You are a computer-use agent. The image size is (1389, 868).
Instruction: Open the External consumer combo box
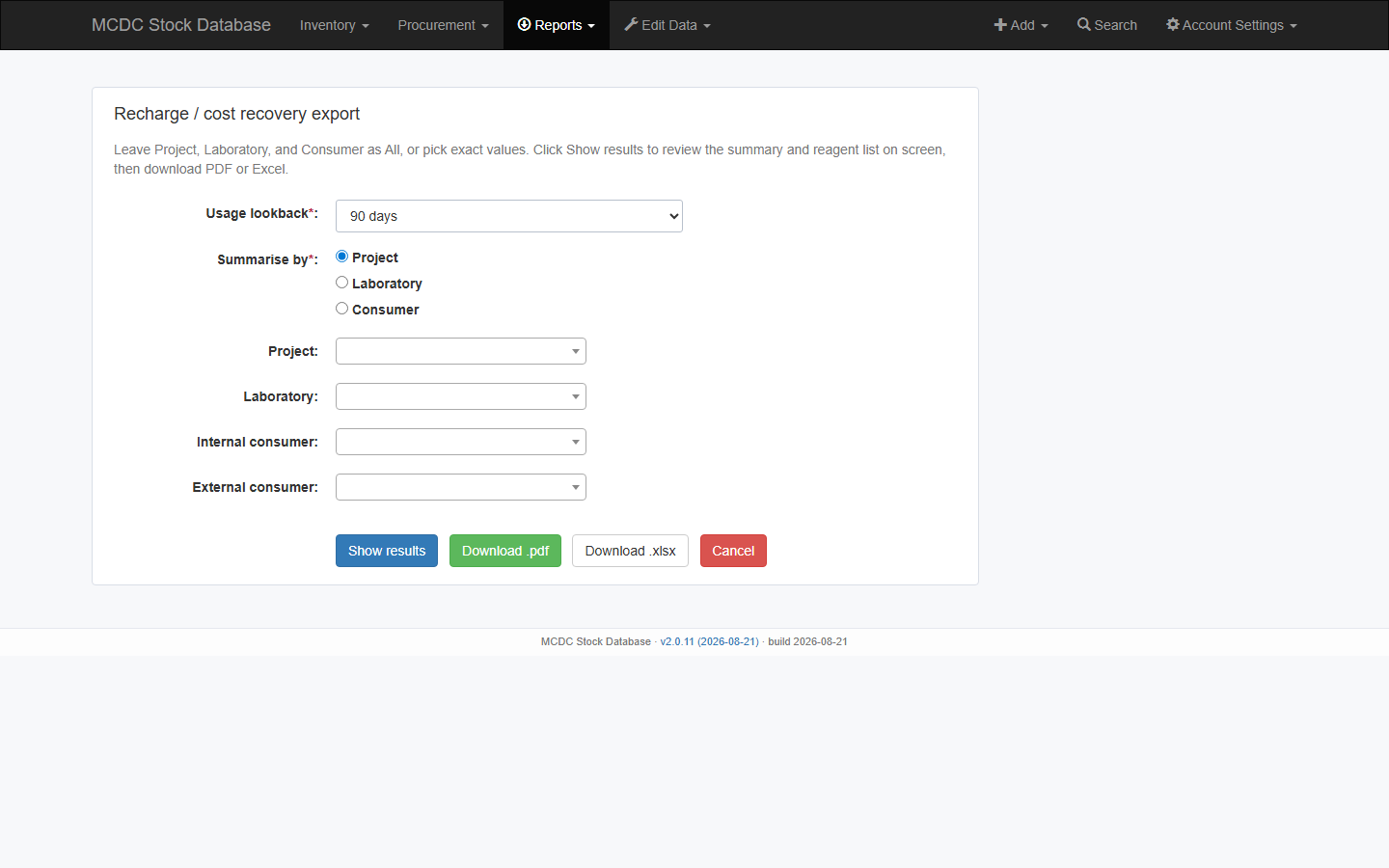(461, 487)
